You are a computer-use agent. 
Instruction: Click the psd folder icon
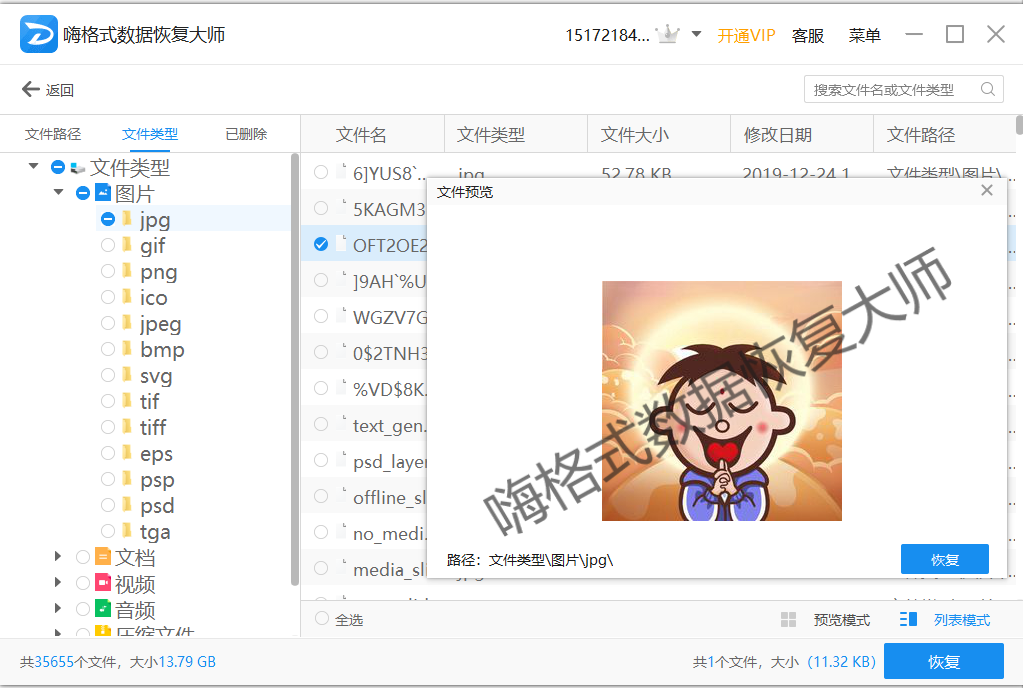click(127, 505)
